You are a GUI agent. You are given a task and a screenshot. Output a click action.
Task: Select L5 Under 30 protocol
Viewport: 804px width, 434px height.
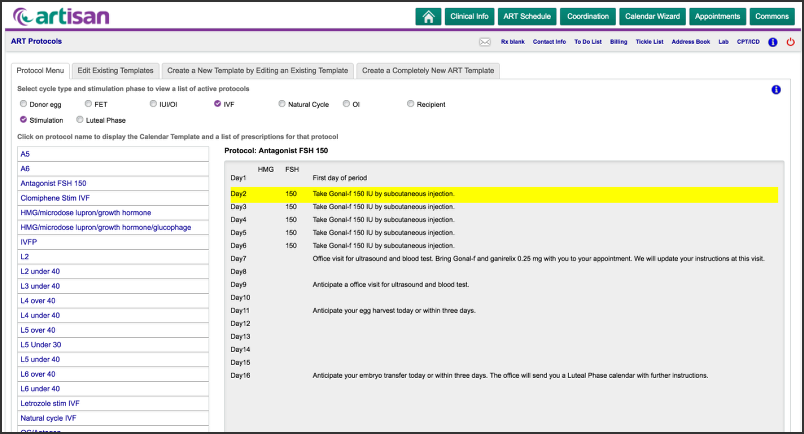tap(113, 345)
